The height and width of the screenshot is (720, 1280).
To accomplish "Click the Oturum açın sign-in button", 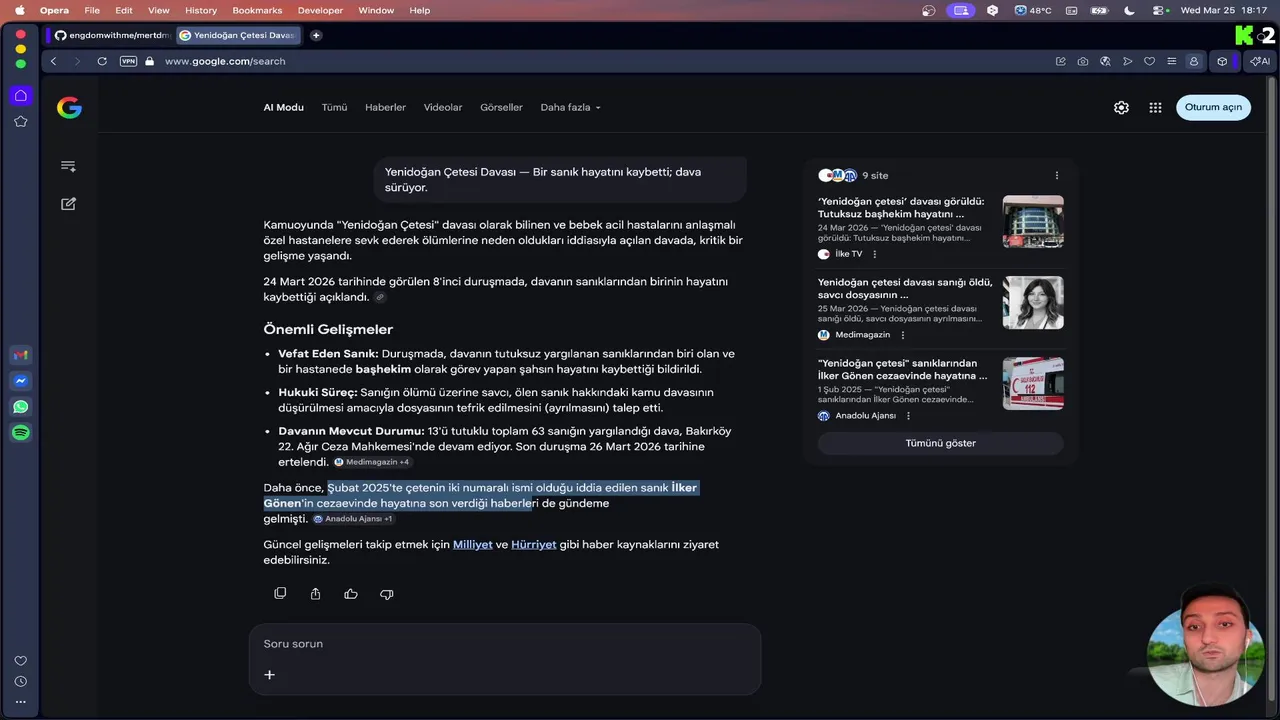I will click(1213, 107).
